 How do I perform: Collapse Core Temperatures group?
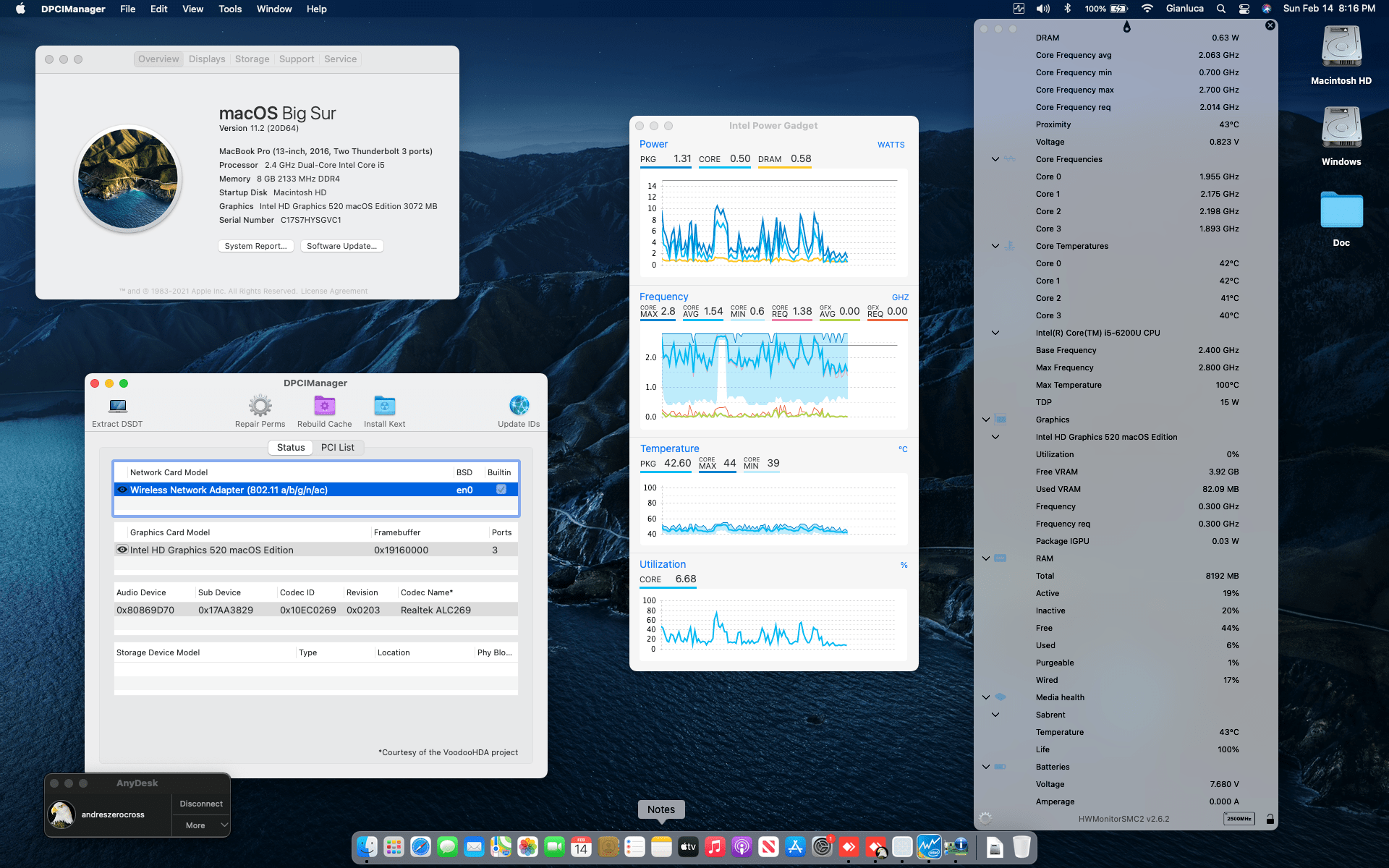(995, 246)
